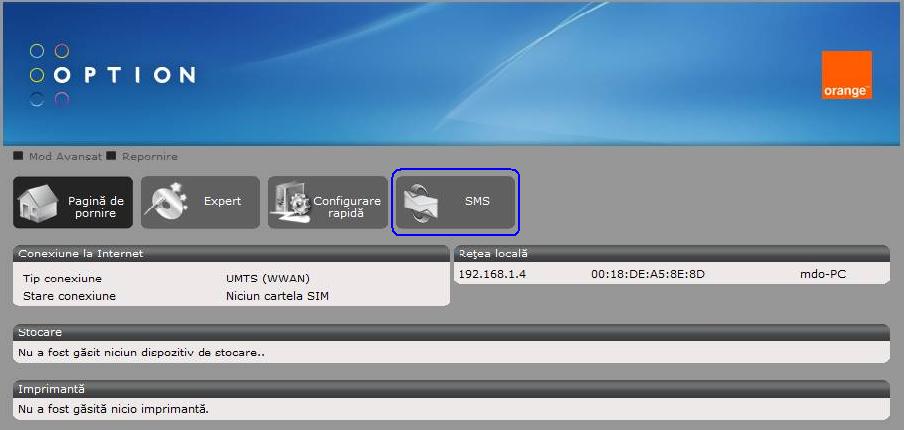This screenshot has width=904, height=430.
Task: Click the no printer found message
Action: point(114,408)
